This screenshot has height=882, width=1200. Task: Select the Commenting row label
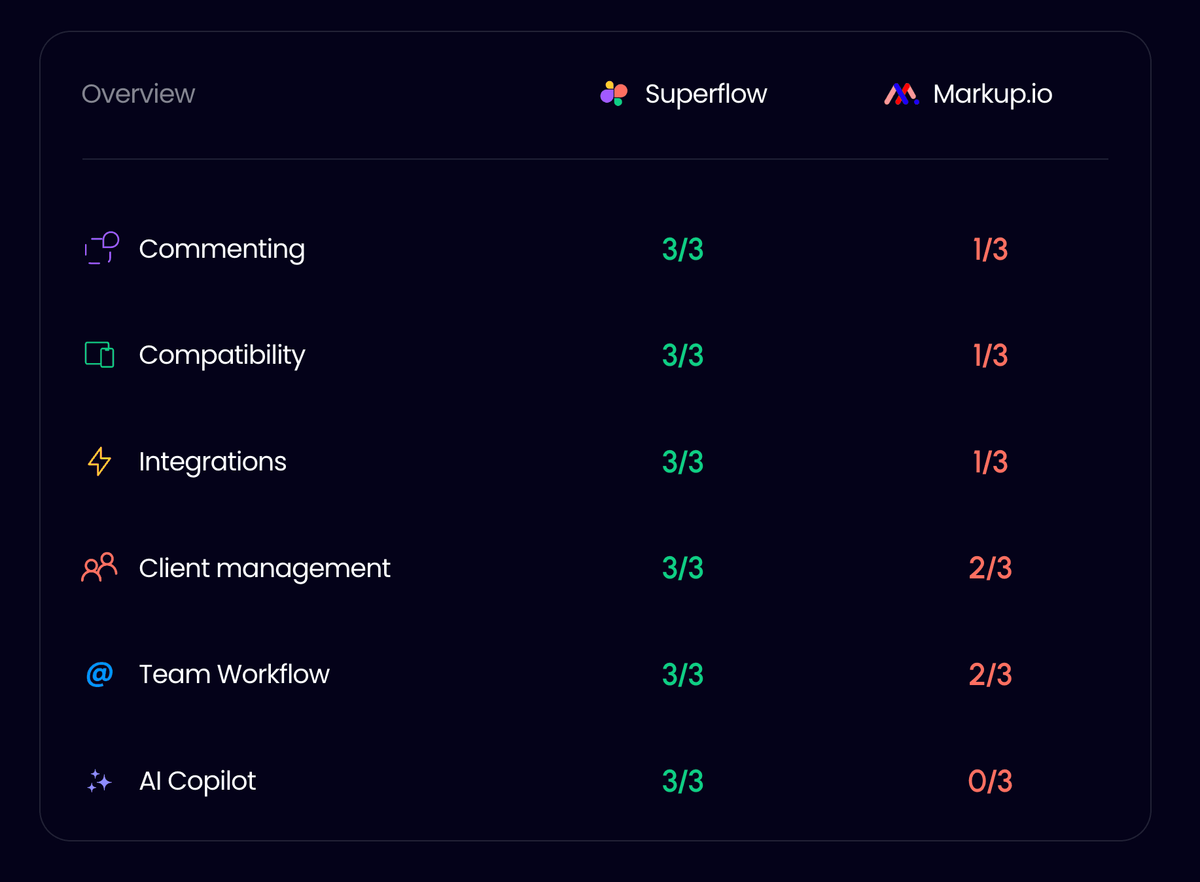(222, 249)
